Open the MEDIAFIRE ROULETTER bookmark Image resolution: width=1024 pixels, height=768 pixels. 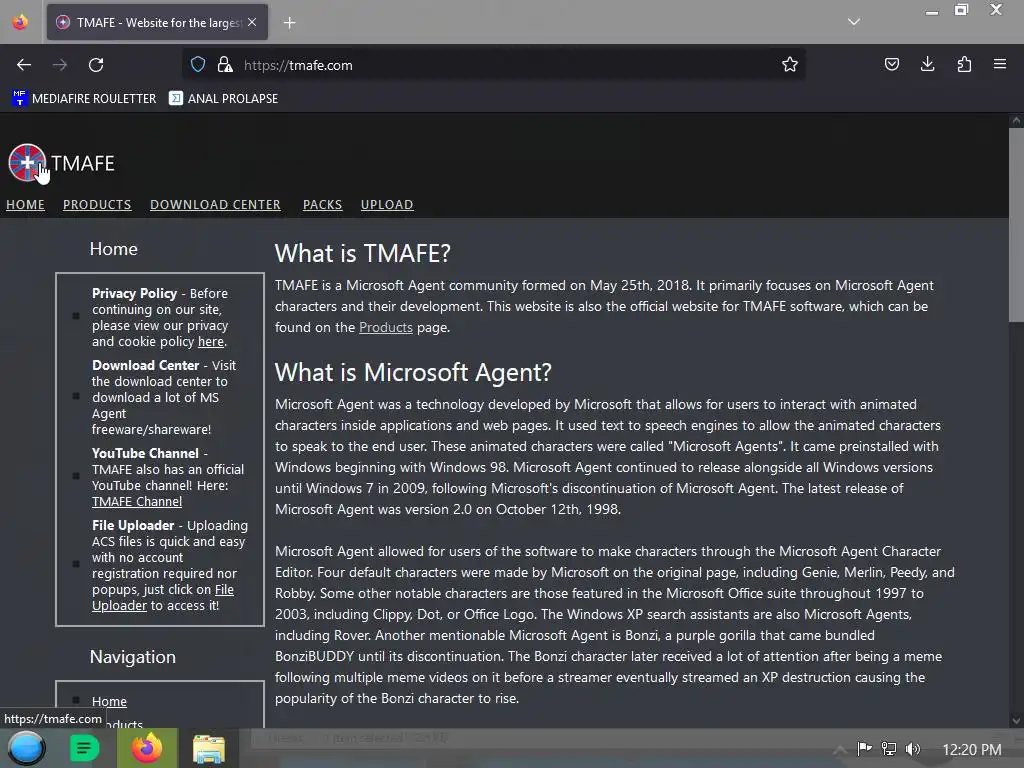(x=84, y=99)
